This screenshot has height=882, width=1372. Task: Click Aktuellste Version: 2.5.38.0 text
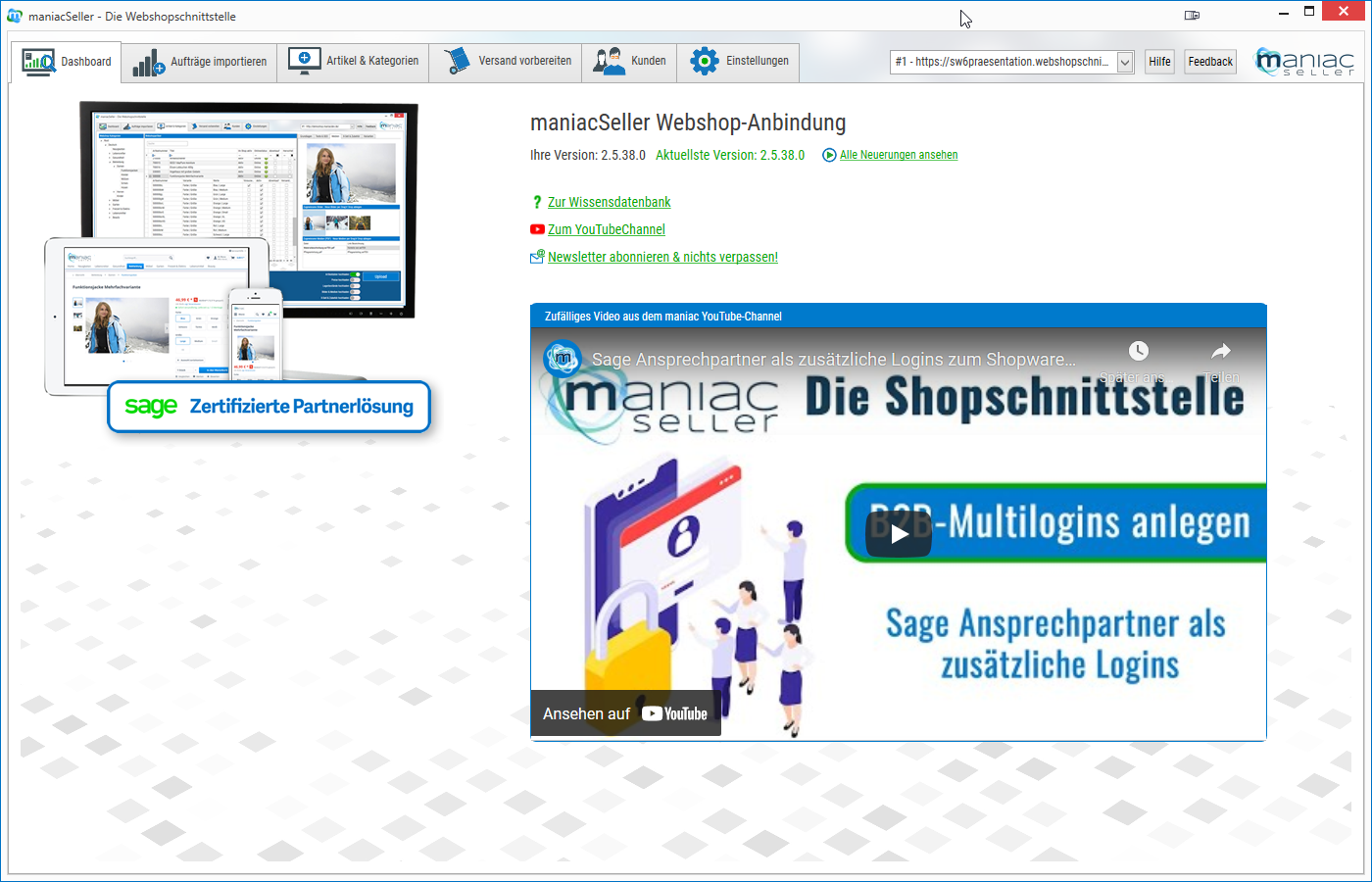coord(730,155)
